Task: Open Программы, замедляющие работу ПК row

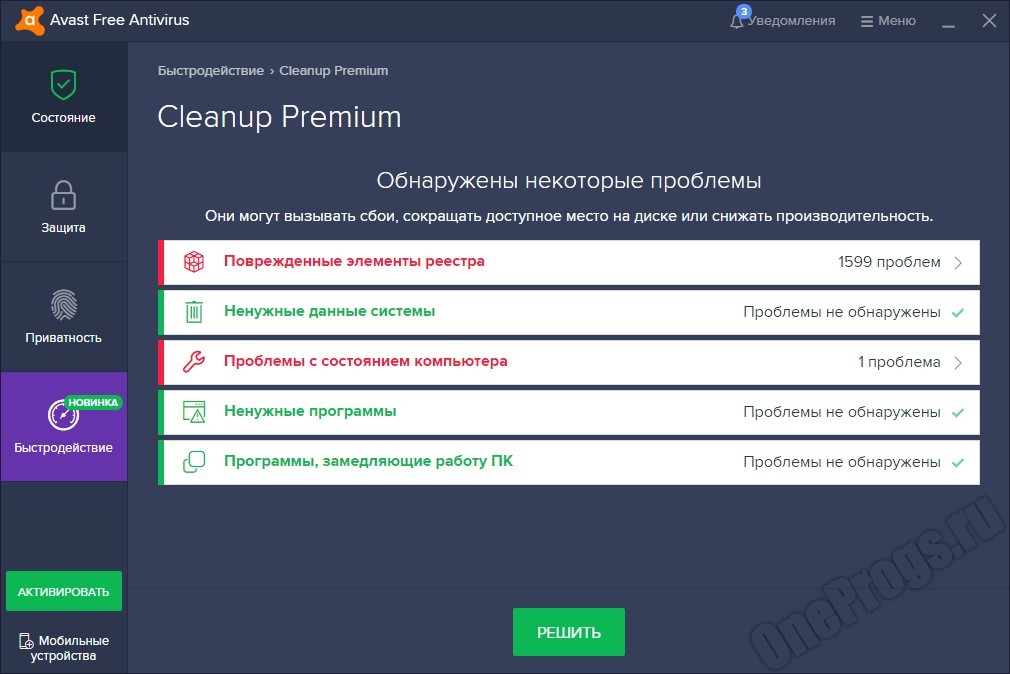Action: (x=568, y=462)
